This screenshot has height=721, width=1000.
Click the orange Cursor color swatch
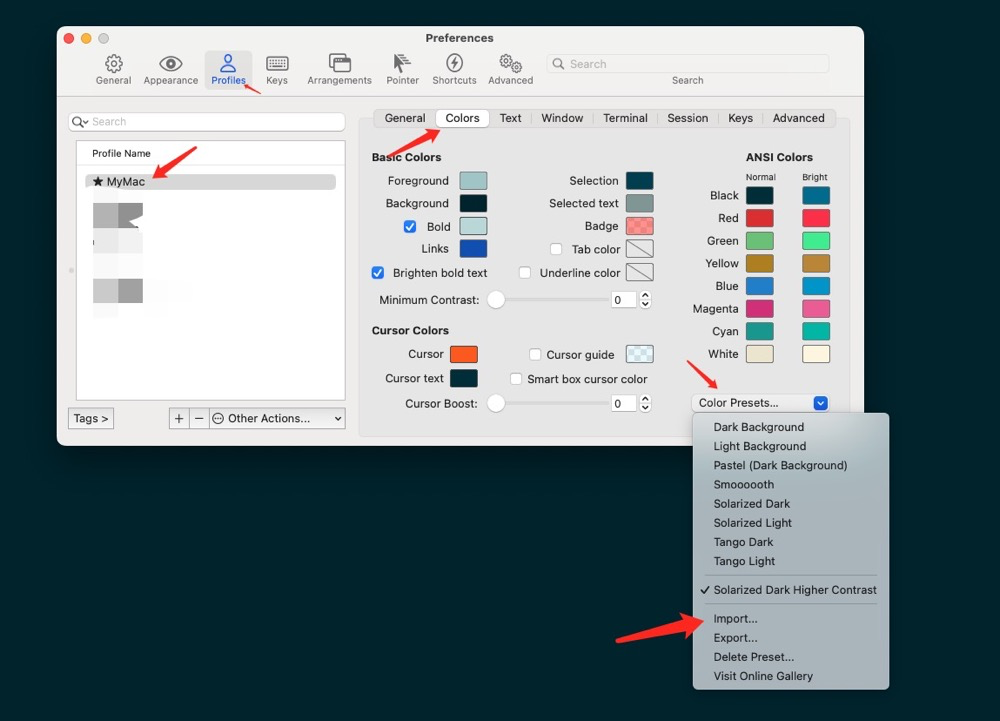[465, 354]
